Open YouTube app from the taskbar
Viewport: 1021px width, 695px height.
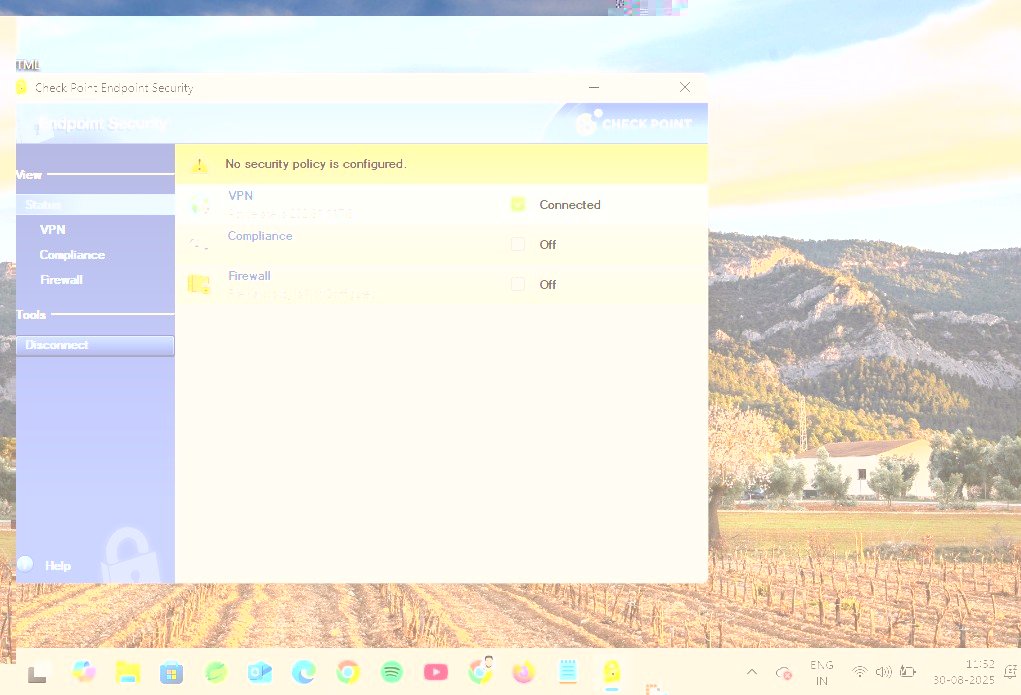pyautogui.click(x=436, y=672)
